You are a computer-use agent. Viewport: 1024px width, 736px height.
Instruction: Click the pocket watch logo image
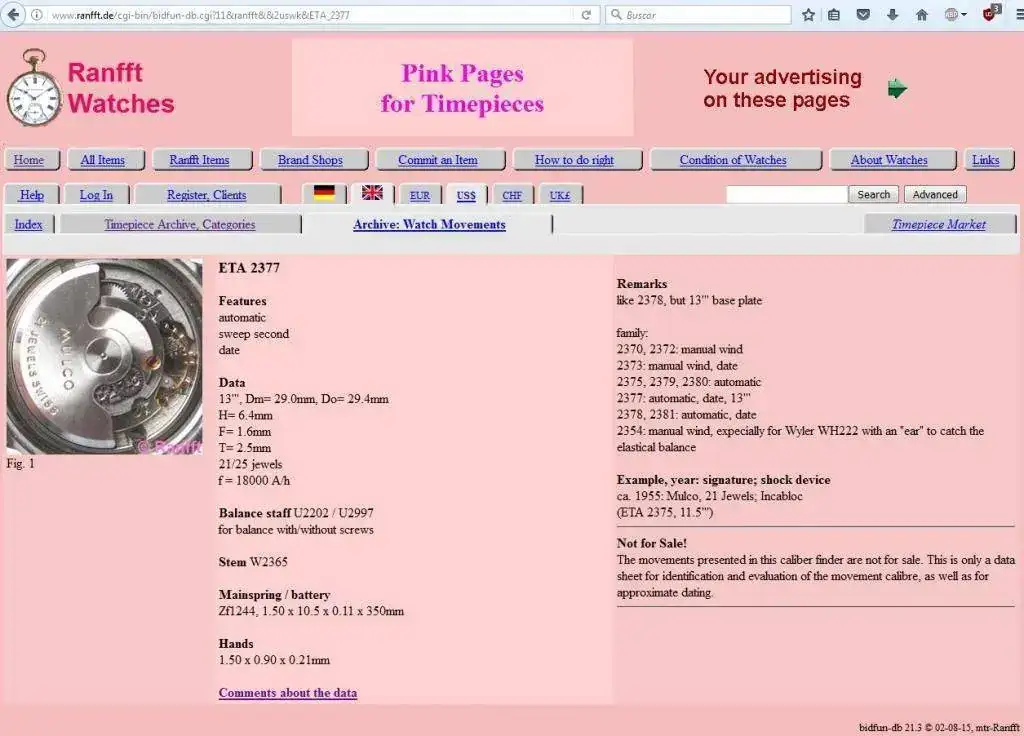[34, 88]
